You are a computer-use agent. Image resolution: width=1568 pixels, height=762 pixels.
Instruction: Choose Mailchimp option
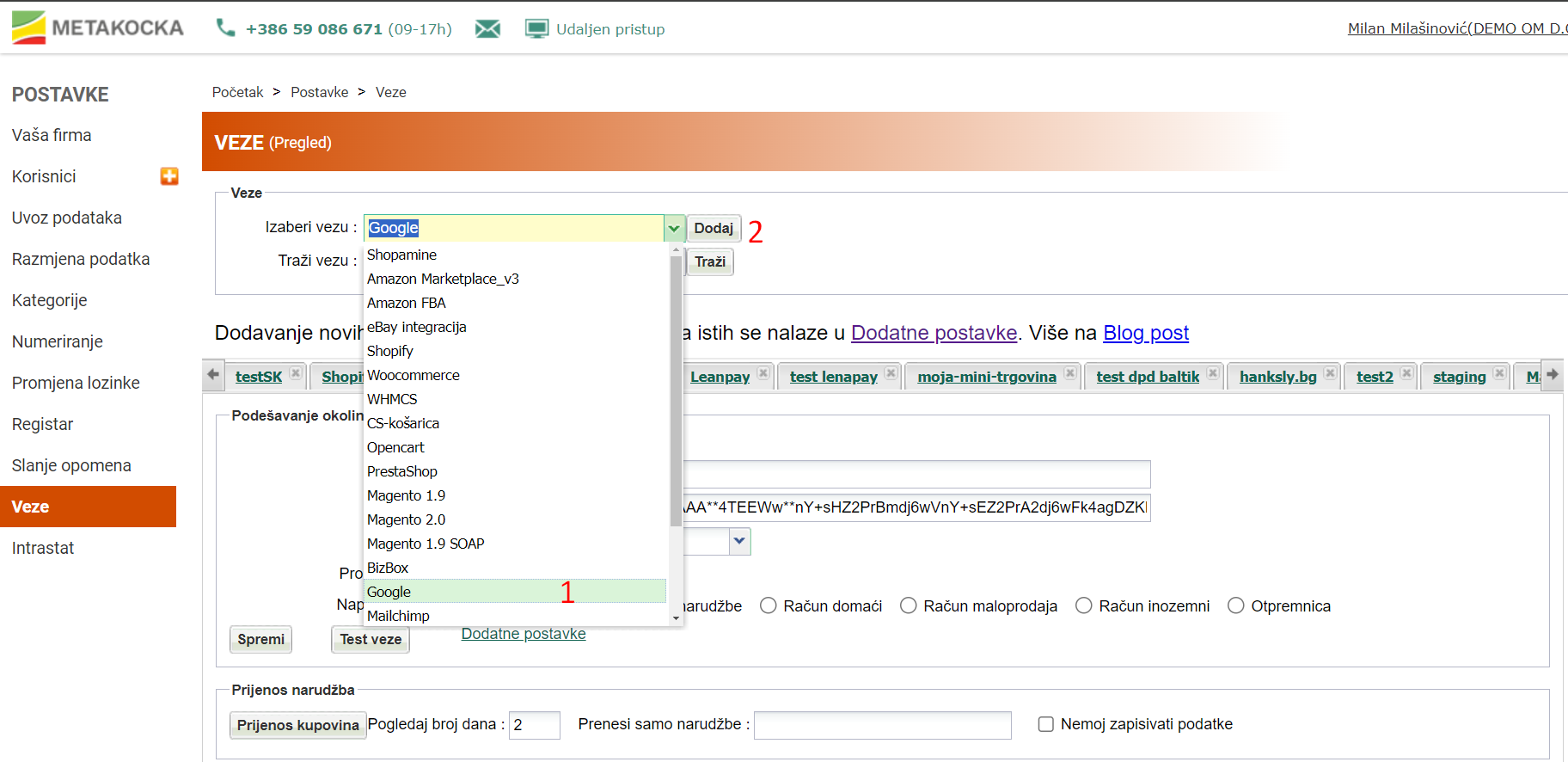click(x=516, y=616)
